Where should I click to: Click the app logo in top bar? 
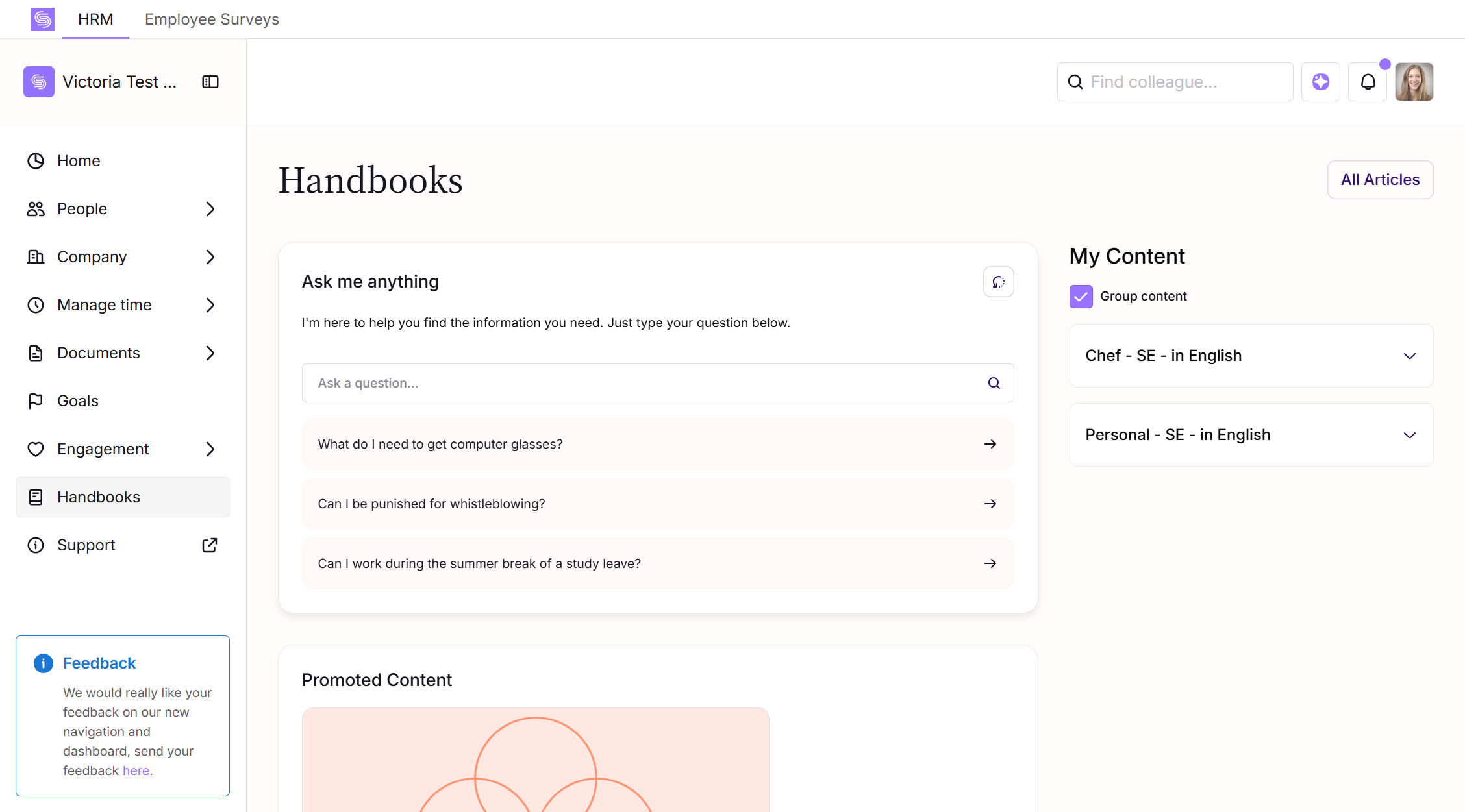point(43,19)
